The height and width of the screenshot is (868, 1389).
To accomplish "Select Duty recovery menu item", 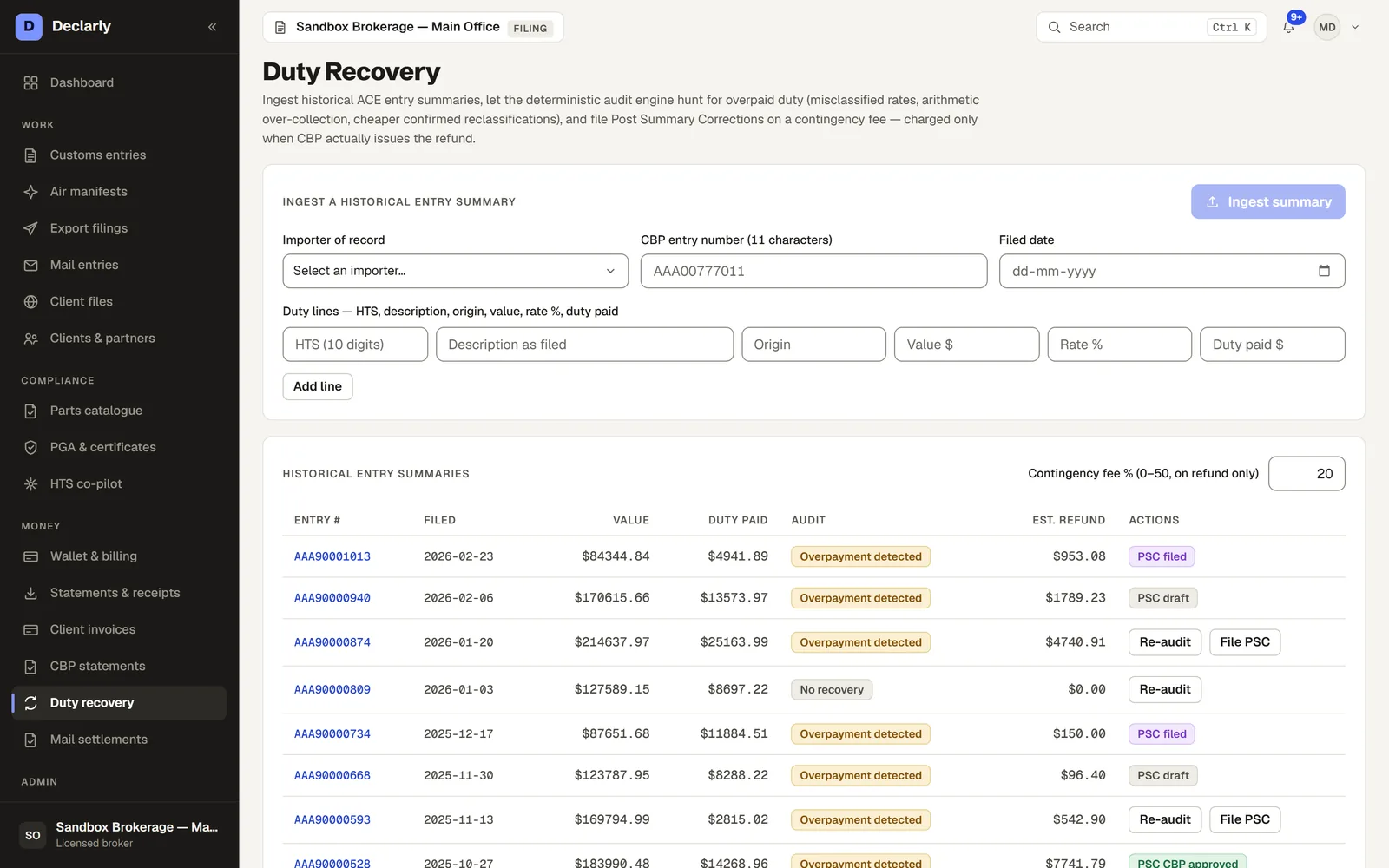I will tap(119, 703).
